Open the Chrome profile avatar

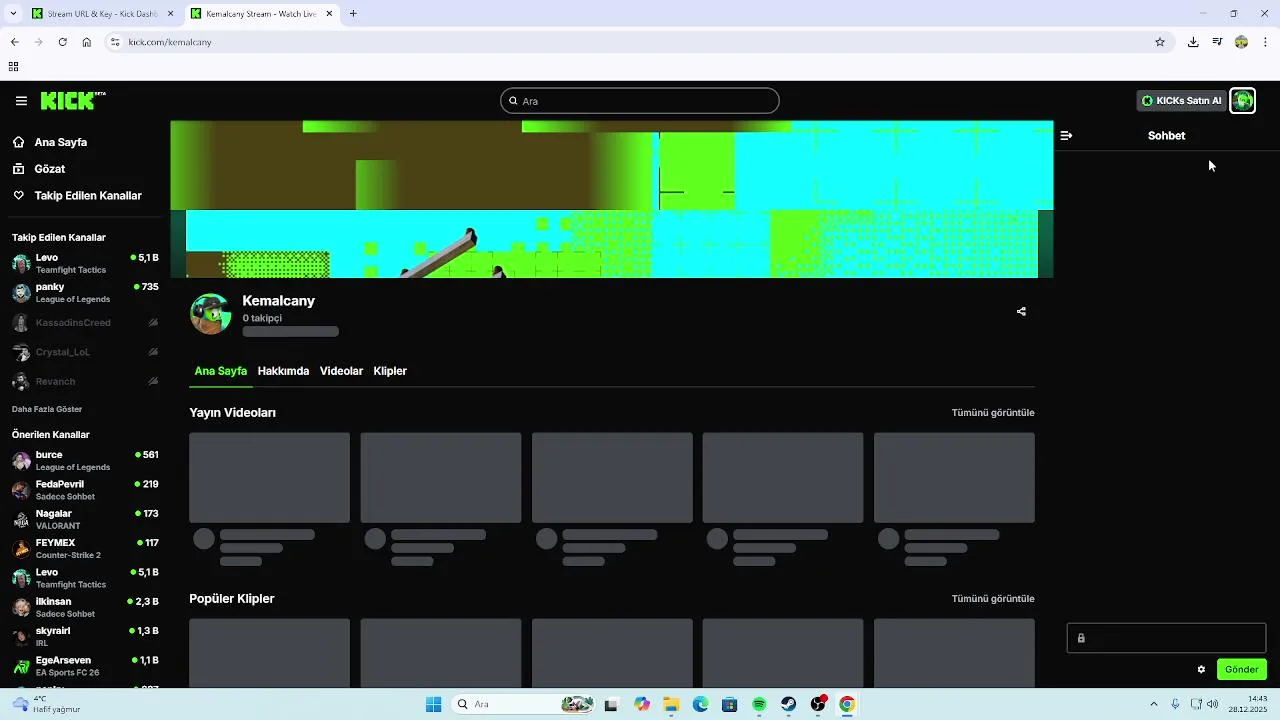(x=1241, y=42)
